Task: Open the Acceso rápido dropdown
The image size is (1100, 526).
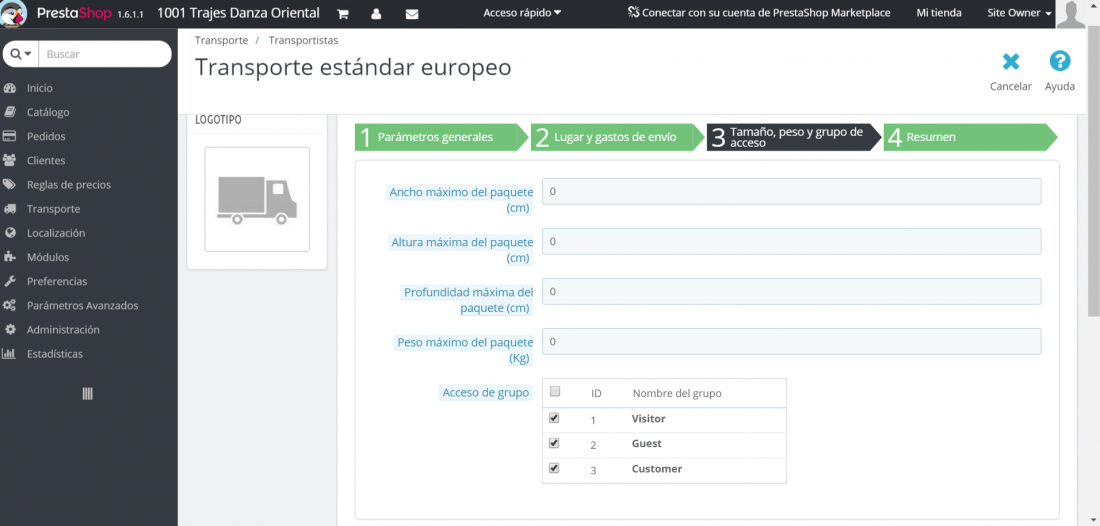Action: click(523, 13)
